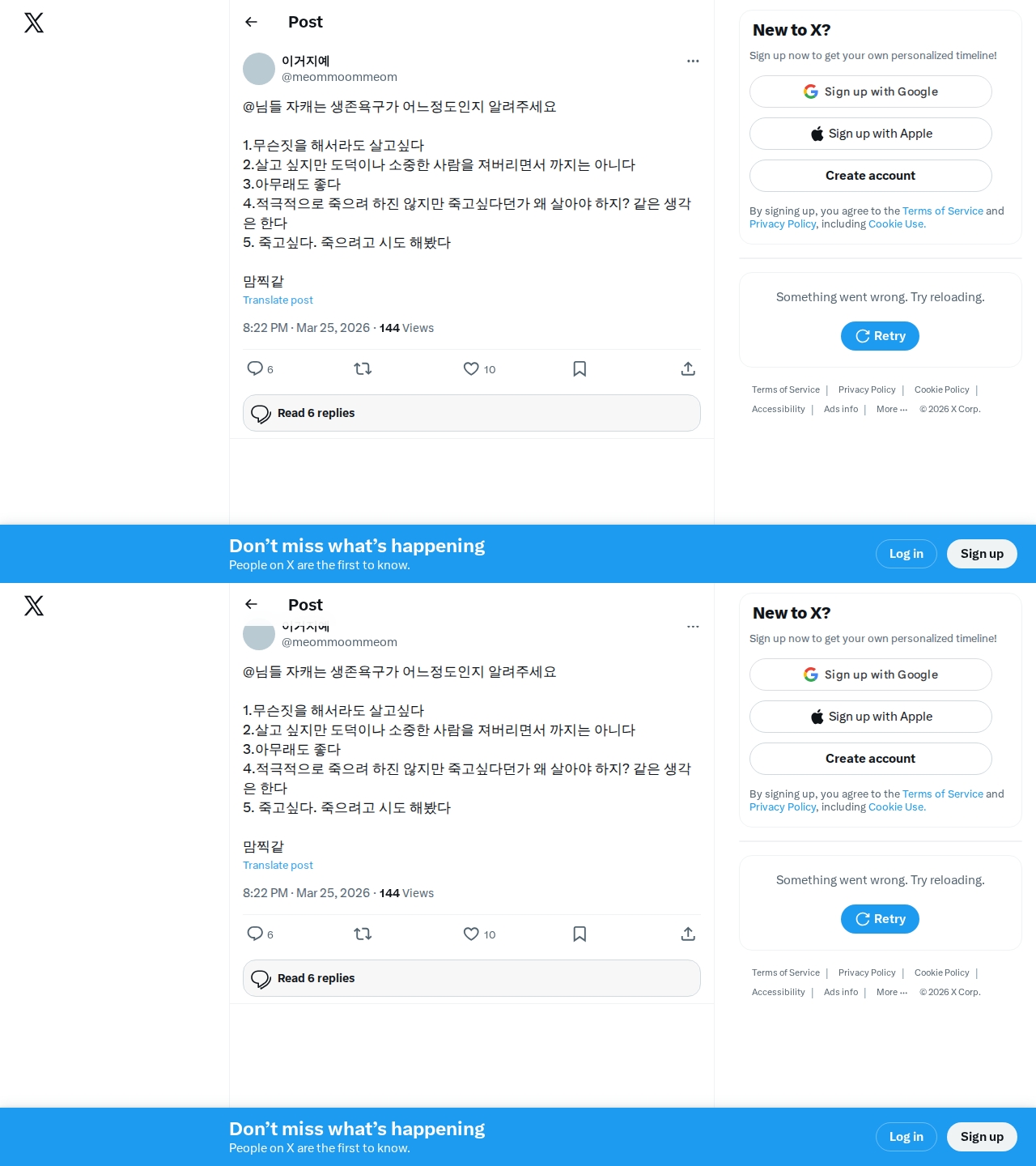Click the reply icon on the upper post
This screenshot has height=1166, width=1036.
[x=255, y=368]
